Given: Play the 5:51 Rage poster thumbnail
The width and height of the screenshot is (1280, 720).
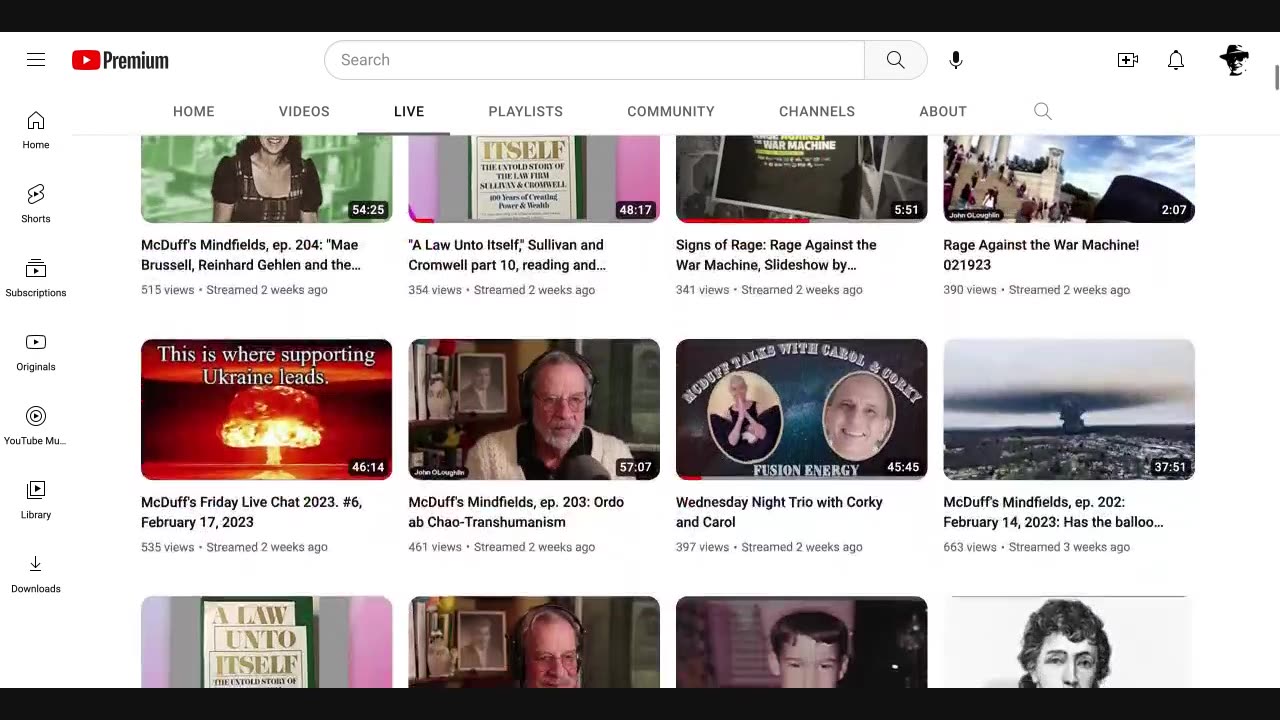Looking at the screenshot, I should [801, 179].
